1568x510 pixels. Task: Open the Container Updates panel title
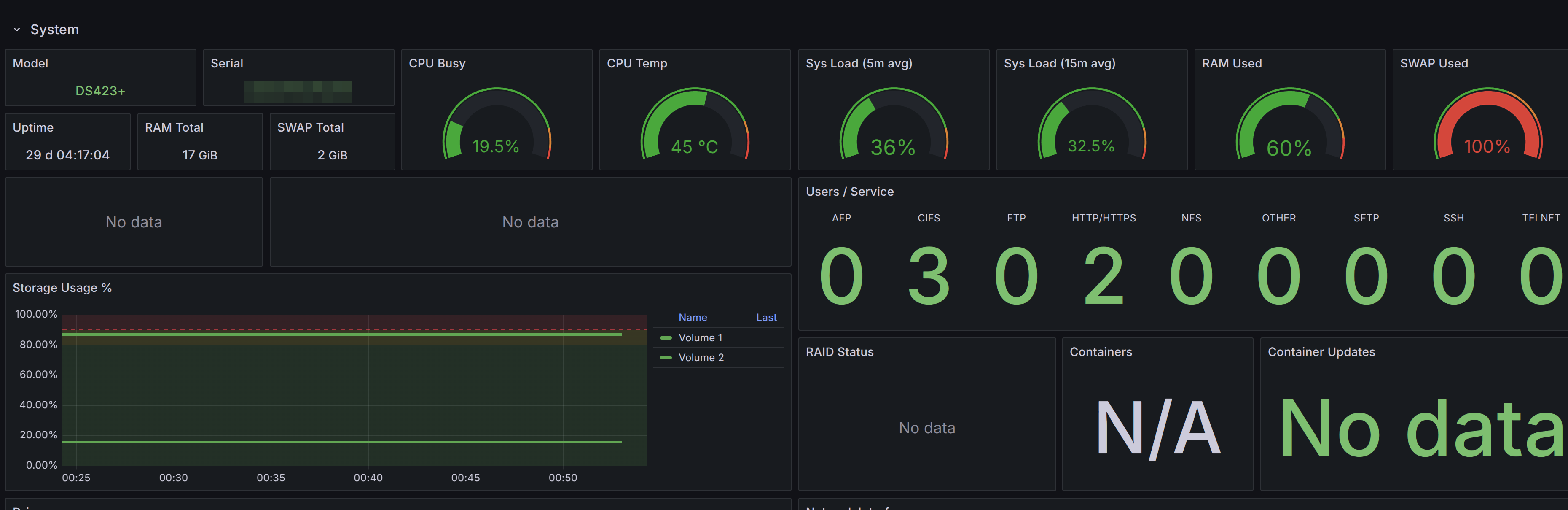click(x=1321, y=351)
